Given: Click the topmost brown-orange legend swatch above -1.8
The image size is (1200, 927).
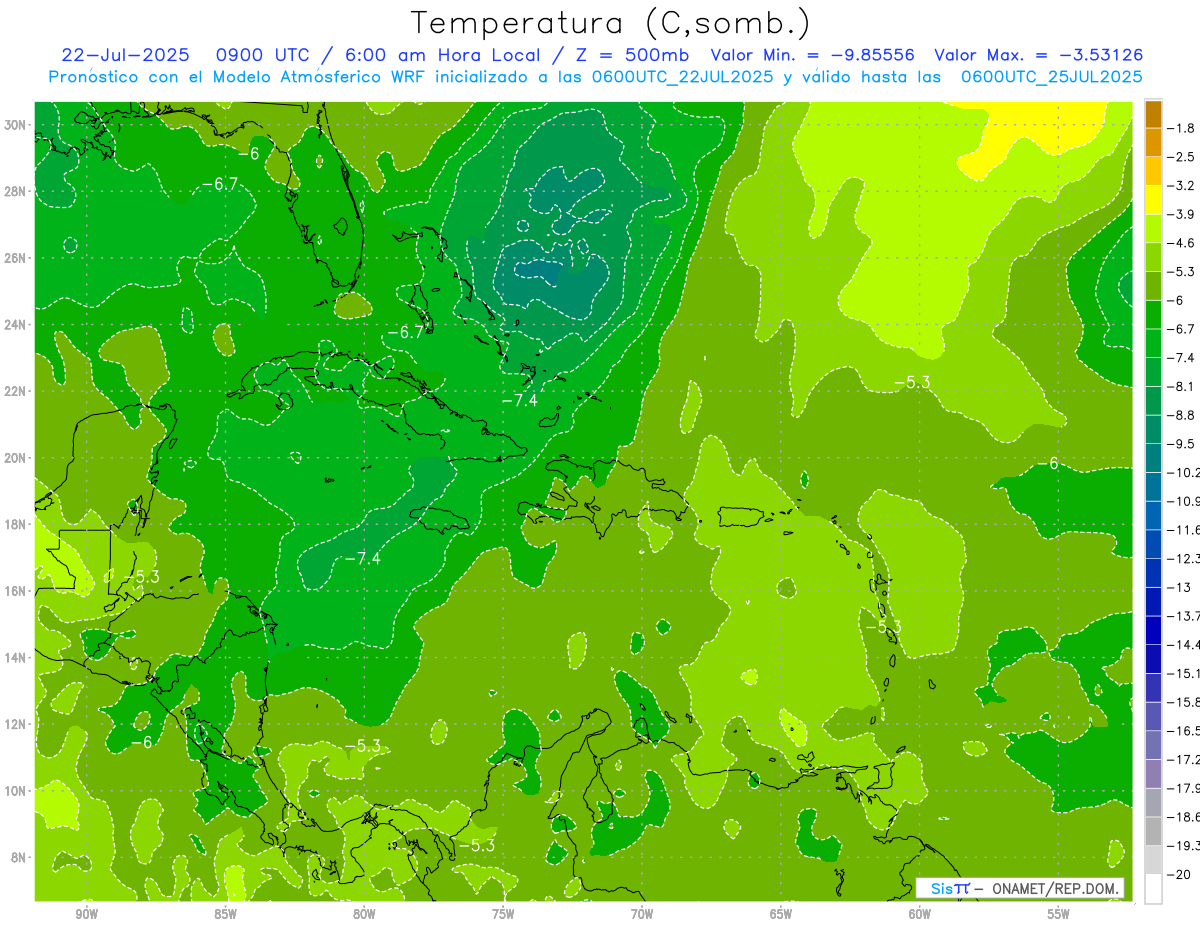Looking at the screenshot, I should [1153, 113].
